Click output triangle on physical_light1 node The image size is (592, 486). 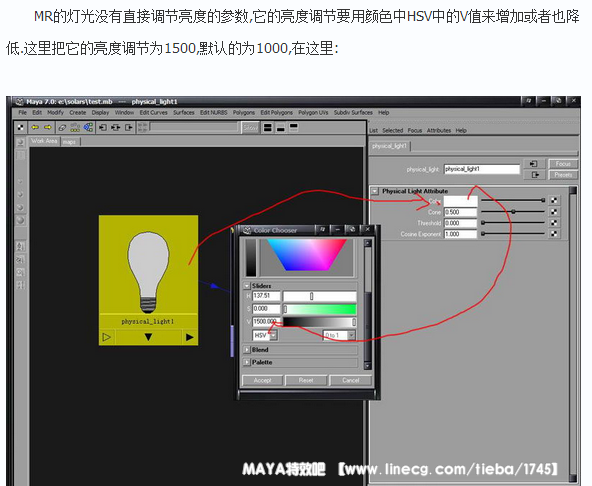(190, 337)
